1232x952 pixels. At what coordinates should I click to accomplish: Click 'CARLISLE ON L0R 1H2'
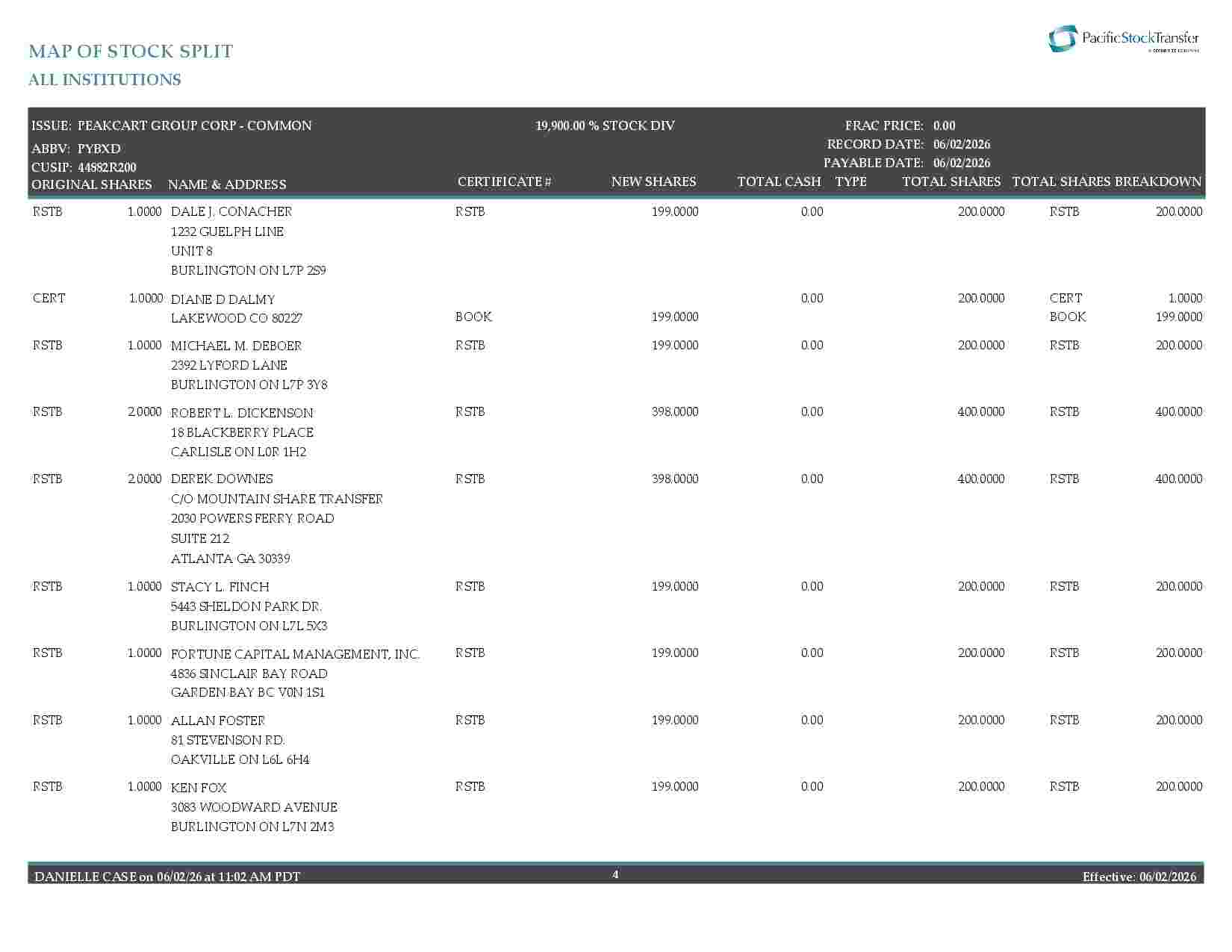coord(238,452)
